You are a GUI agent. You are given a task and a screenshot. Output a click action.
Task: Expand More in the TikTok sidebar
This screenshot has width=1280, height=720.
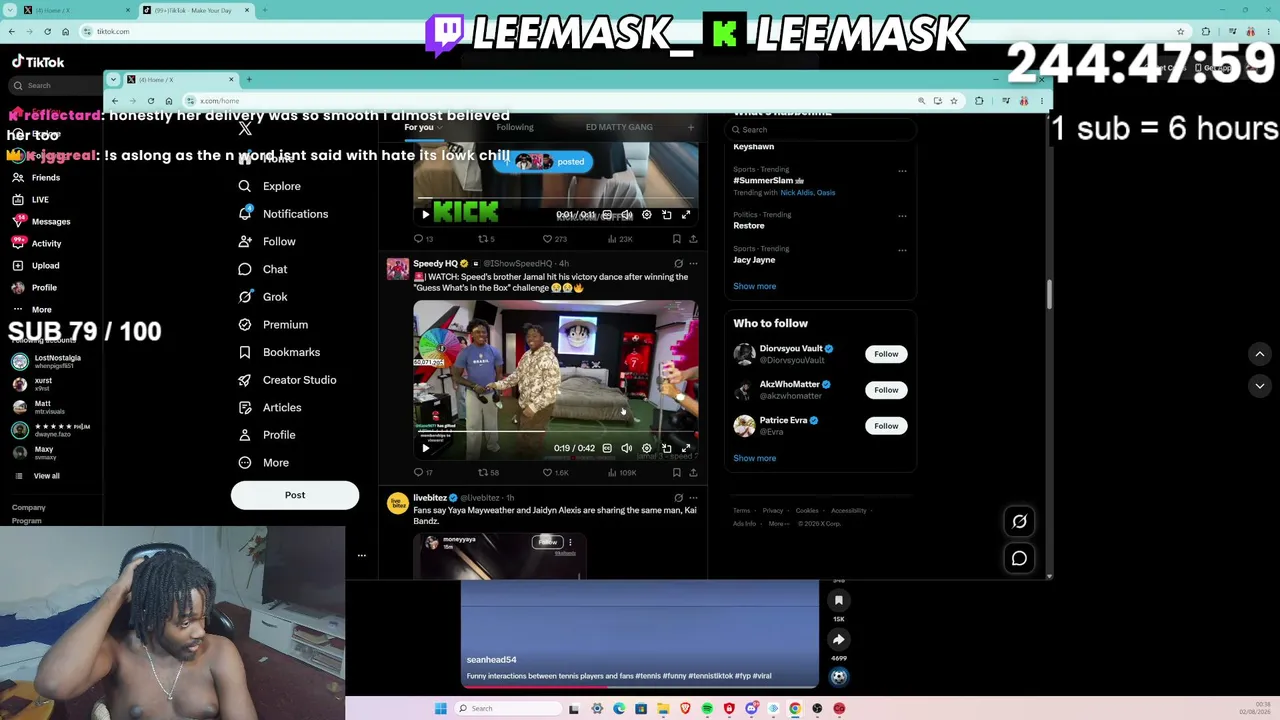click(x=32, y=310)
